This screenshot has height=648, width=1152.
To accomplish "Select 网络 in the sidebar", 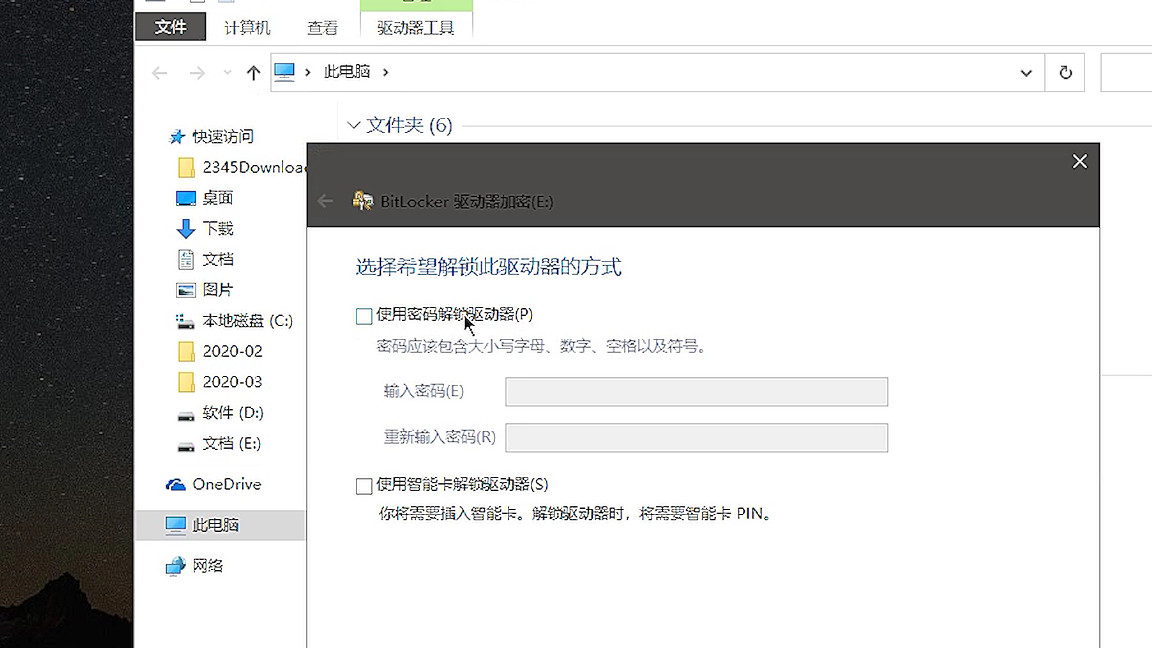I will tap(207, 566).
